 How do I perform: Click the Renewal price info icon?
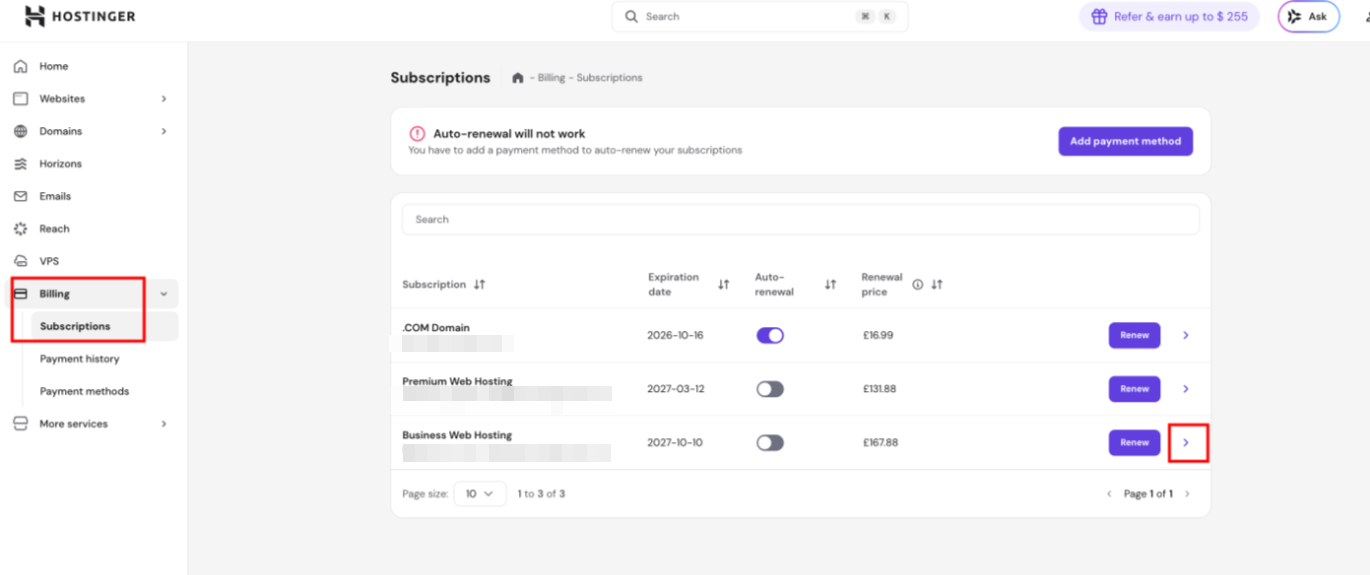[917, 285]
